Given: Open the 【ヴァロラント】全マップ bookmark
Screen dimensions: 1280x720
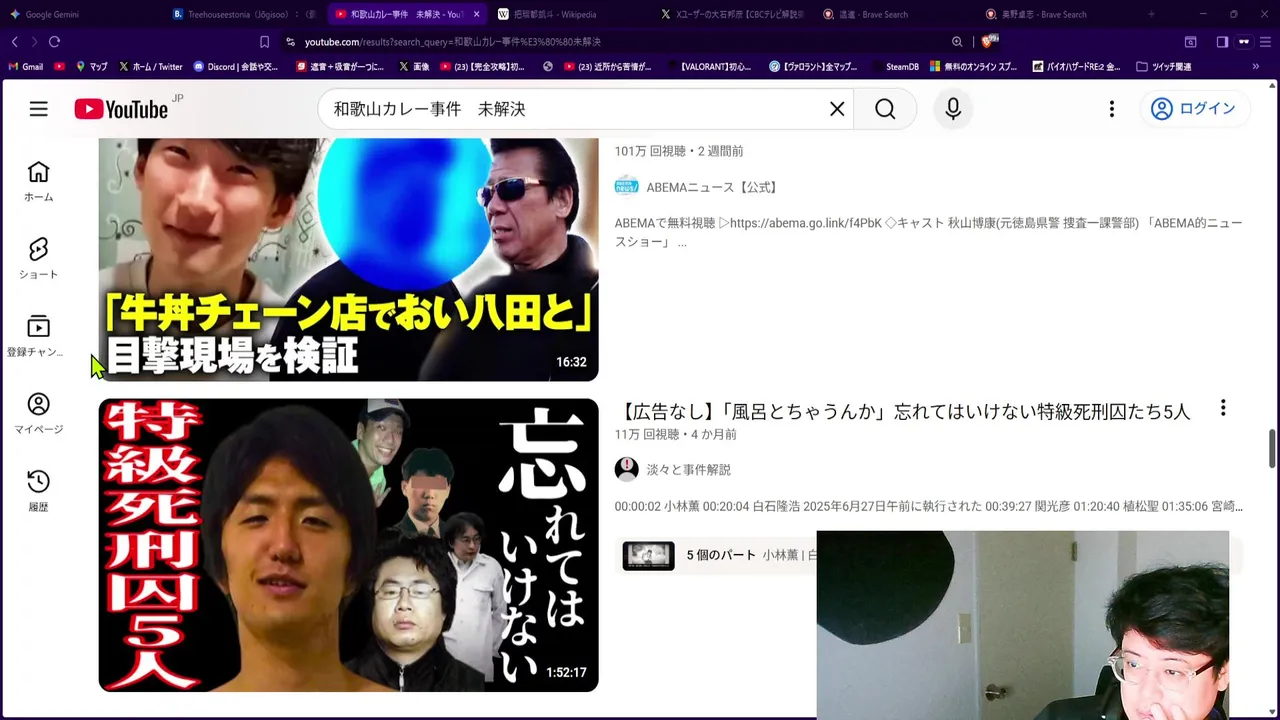Looking at the screenshot, I should pos(813,67).
